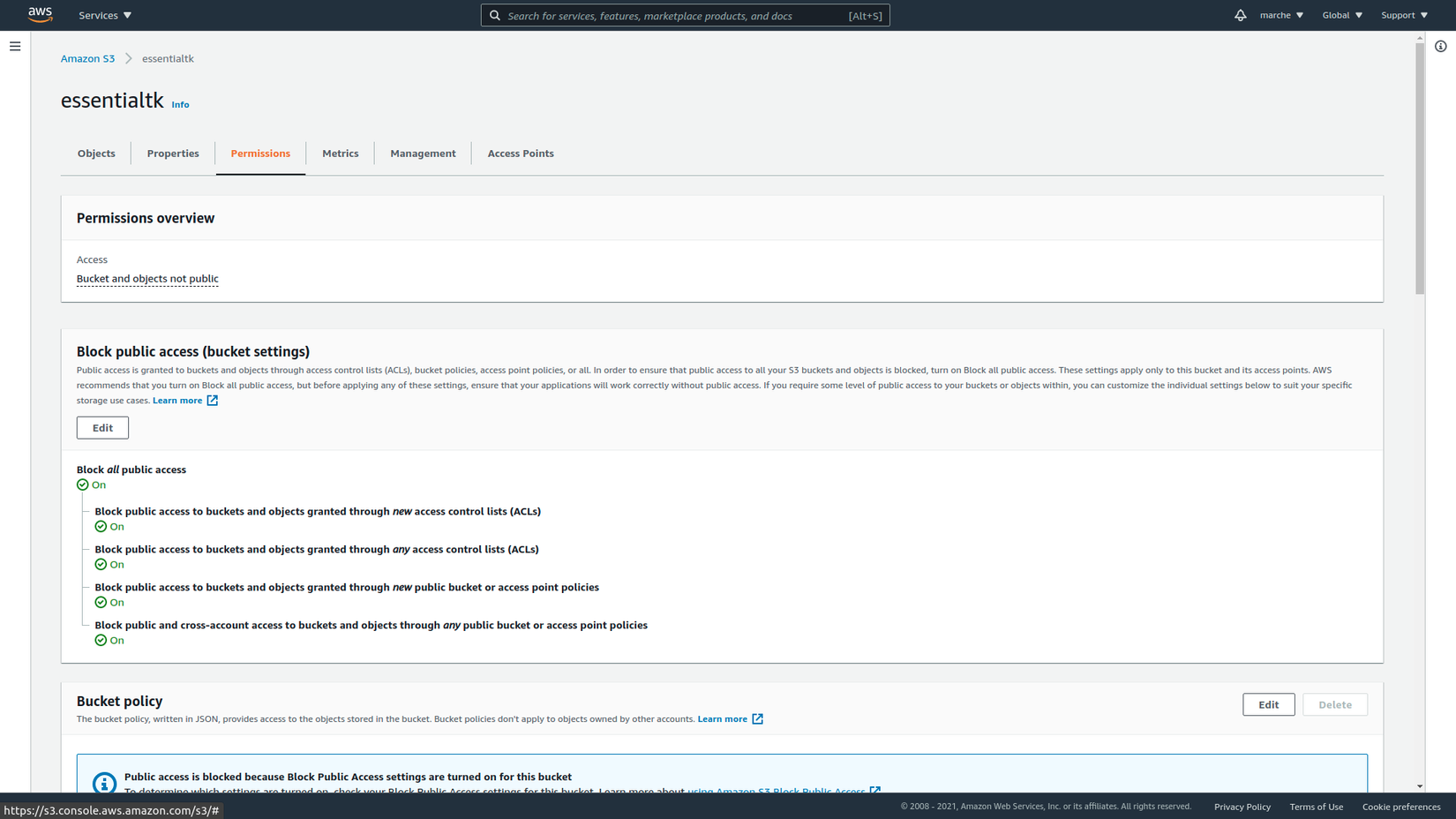Click 'Bucket and objects not public' access status
Screen dimensions: 1456x819
coord(147,279)
